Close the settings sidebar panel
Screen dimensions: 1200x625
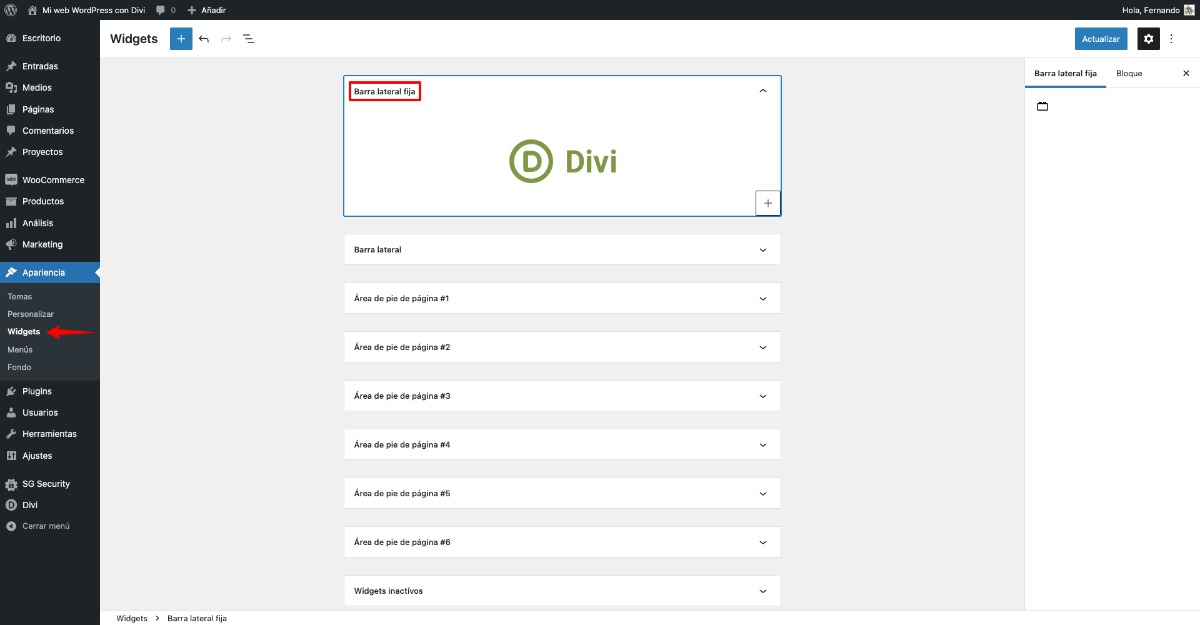pos(1186,73)
